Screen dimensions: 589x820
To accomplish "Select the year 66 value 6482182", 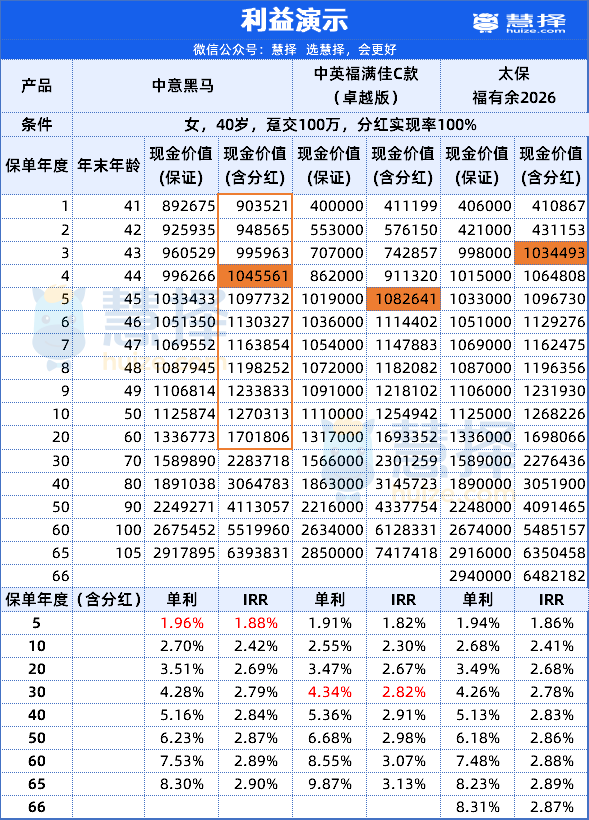I will click(551, 576).
